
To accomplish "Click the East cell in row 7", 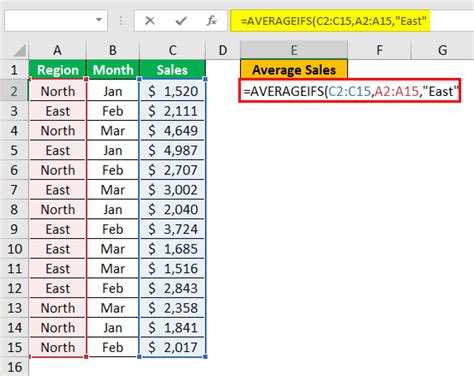I will pyautogui.click(x=58, y=190).
